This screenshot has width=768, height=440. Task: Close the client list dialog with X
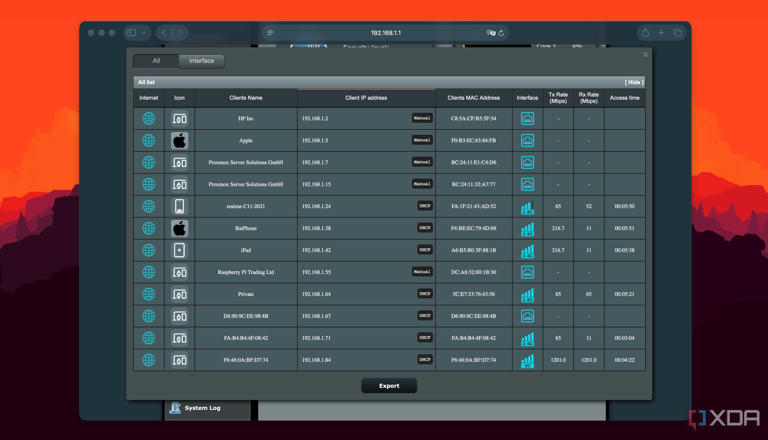(646, 55)
